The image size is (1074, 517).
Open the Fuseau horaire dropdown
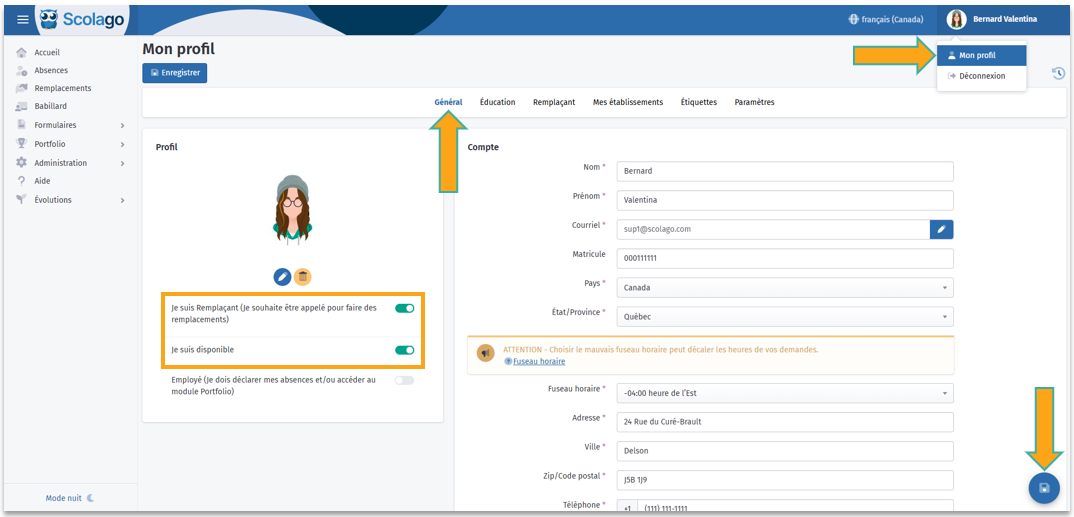[785, 393]
